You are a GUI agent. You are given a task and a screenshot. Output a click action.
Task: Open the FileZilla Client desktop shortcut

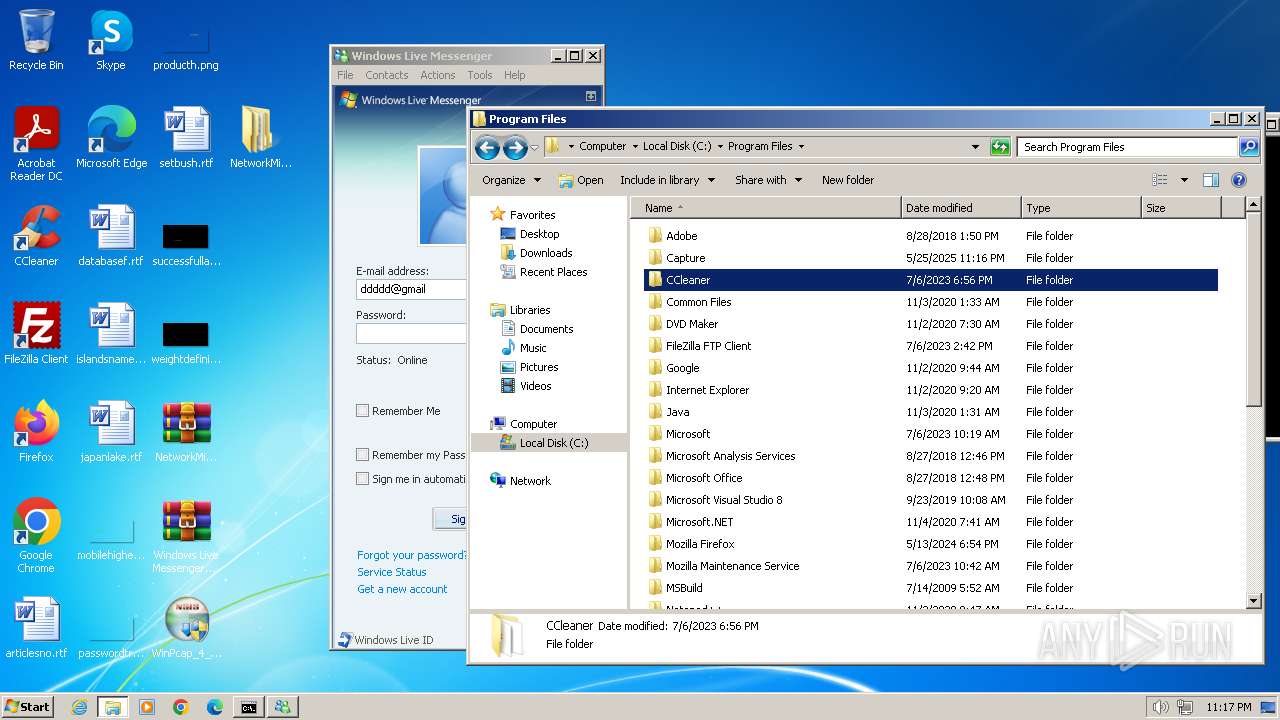pyautogui.click(x=36, y=334)
